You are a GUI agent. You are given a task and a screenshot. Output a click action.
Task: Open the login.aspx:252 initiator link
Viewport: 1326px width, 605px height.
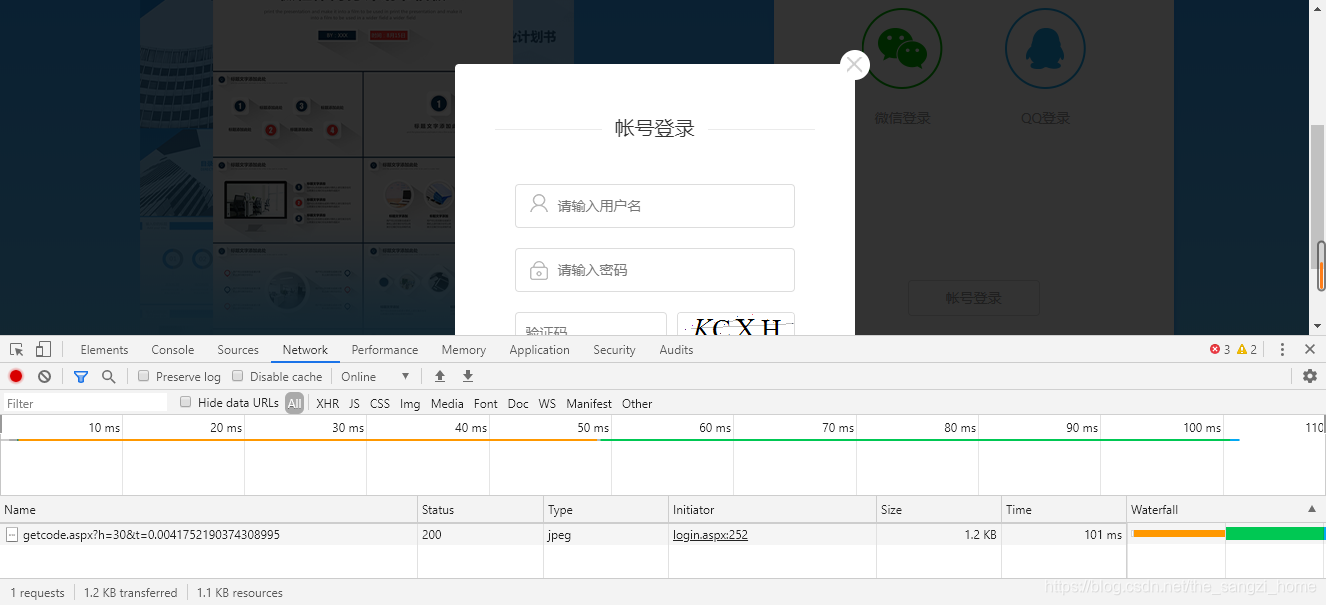pos(708,534)
